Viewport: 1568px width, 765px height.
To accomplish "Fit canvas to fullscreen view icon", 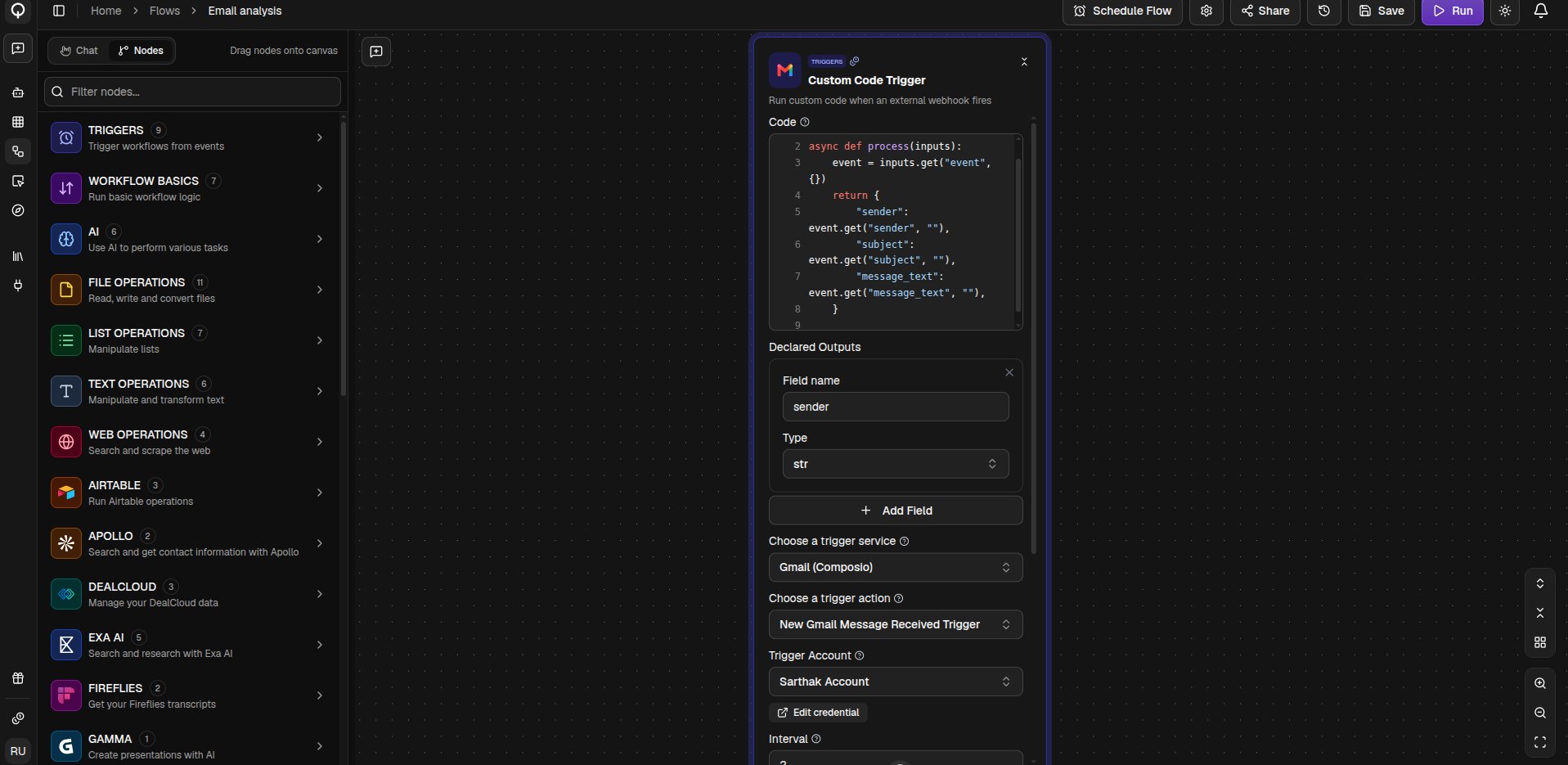I will click(x=1540, y=742).
